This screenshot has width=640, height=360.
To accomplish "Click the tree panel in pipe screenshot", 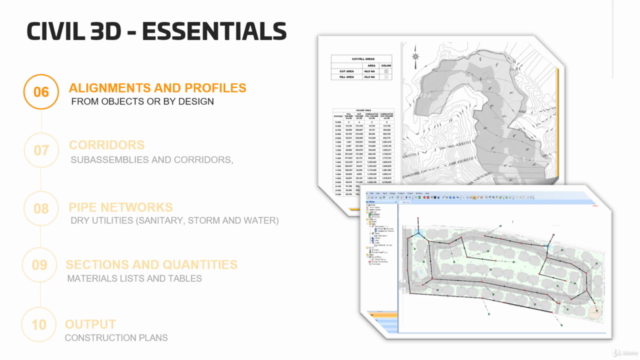I will 382,257.
